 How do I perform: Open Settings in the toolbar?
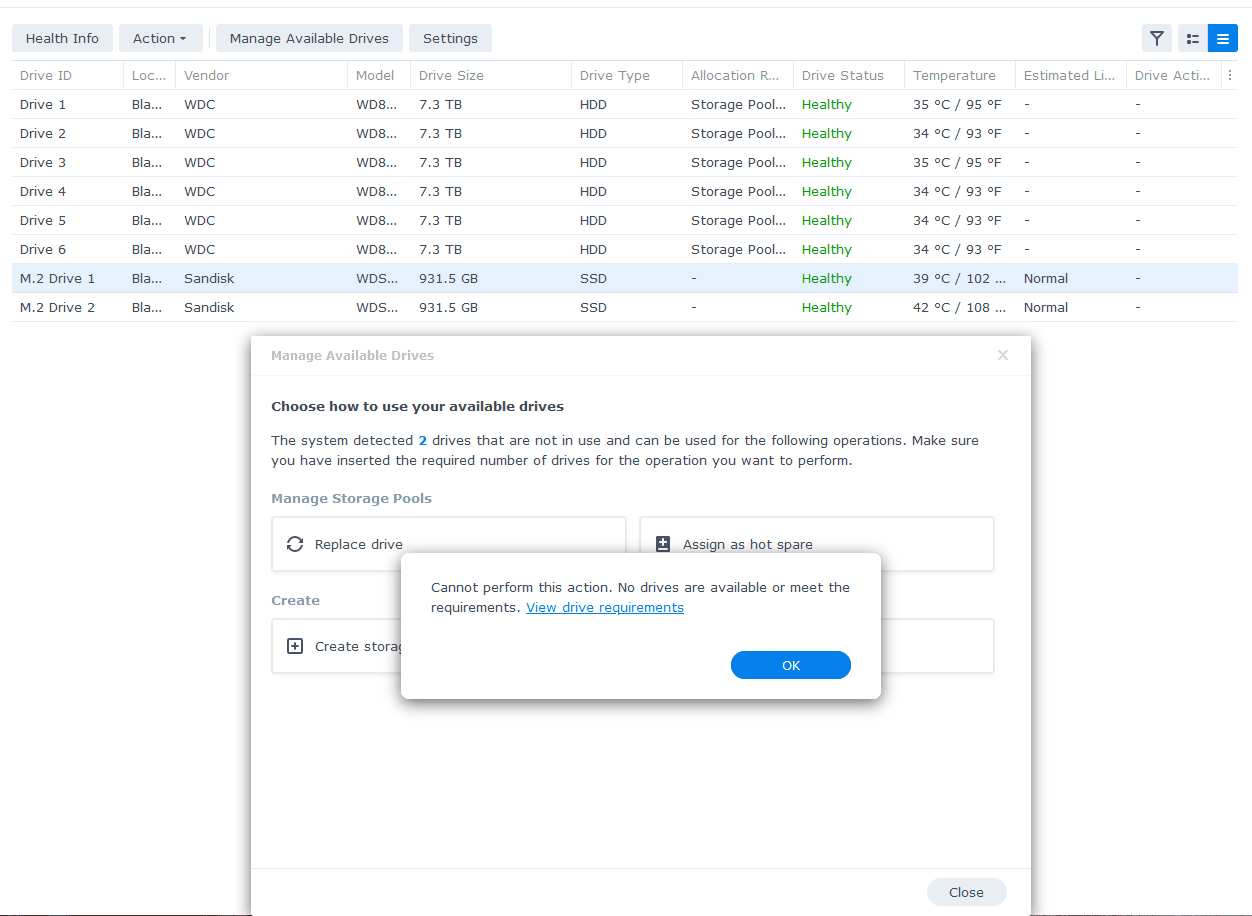tap(450, 38)
